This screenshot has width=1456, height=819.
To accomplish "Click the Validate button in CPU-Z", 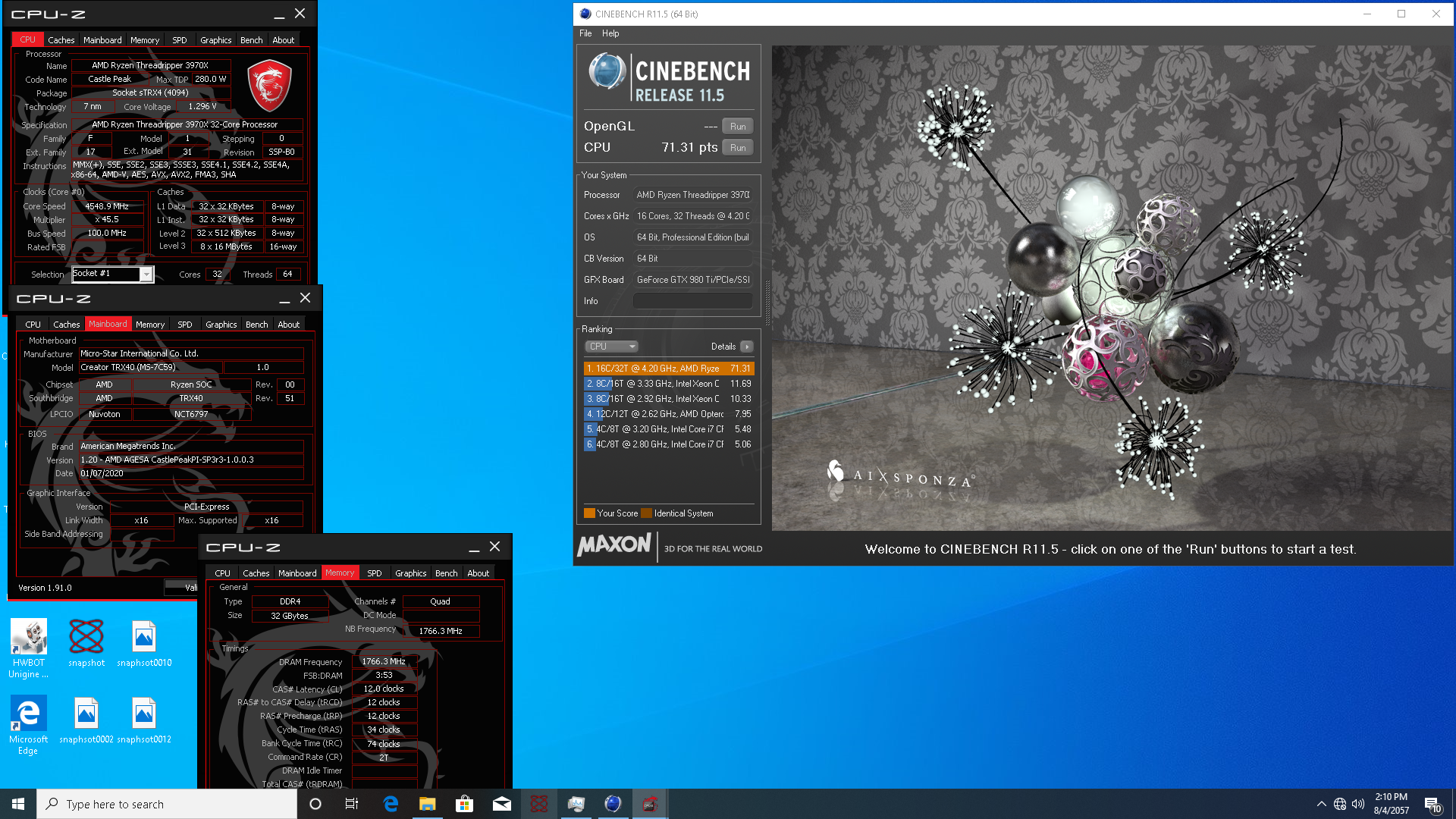I will (181, 588).
